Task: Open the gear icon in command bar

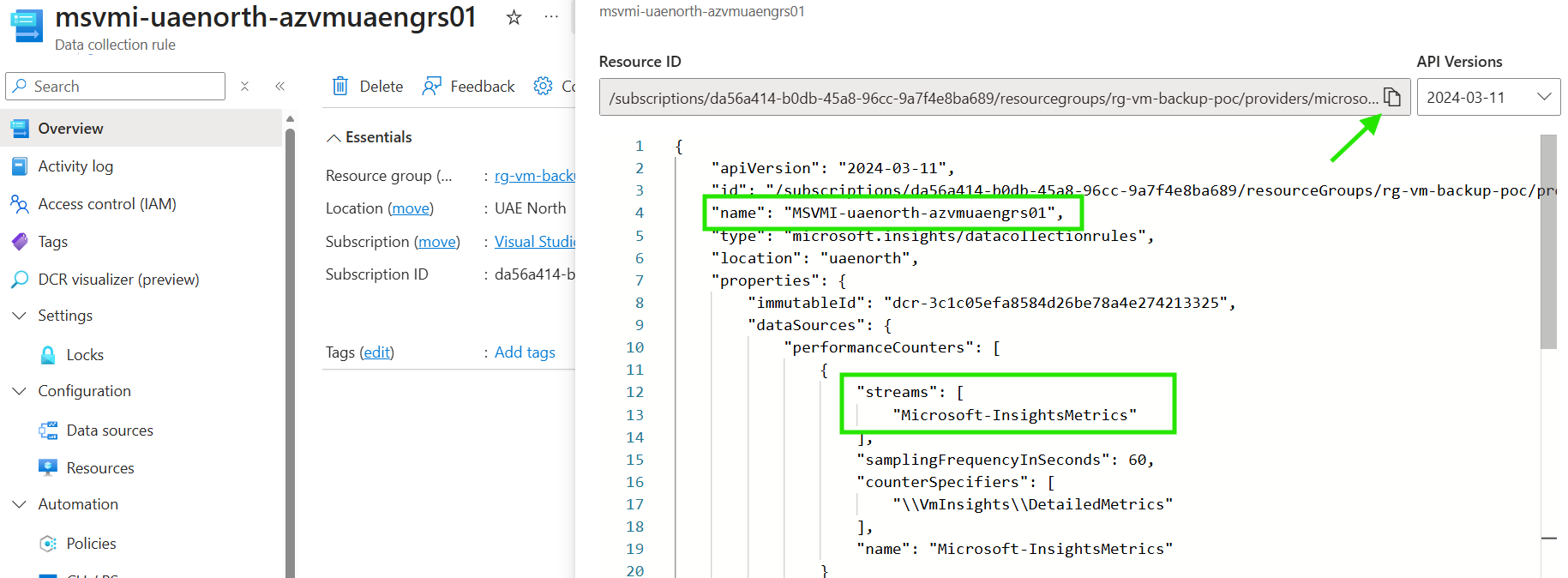Action: click(543, 86)
